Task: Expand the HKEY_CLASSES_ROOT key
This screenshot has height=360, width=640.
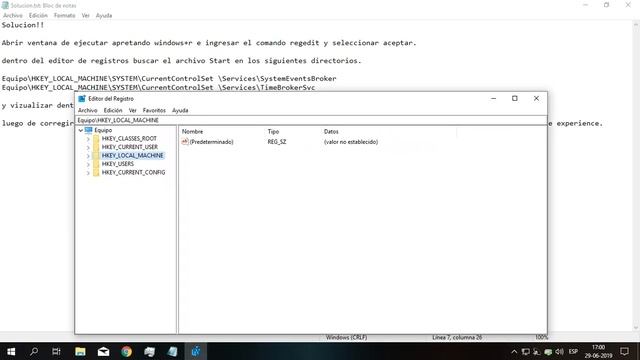Action: 88,139
